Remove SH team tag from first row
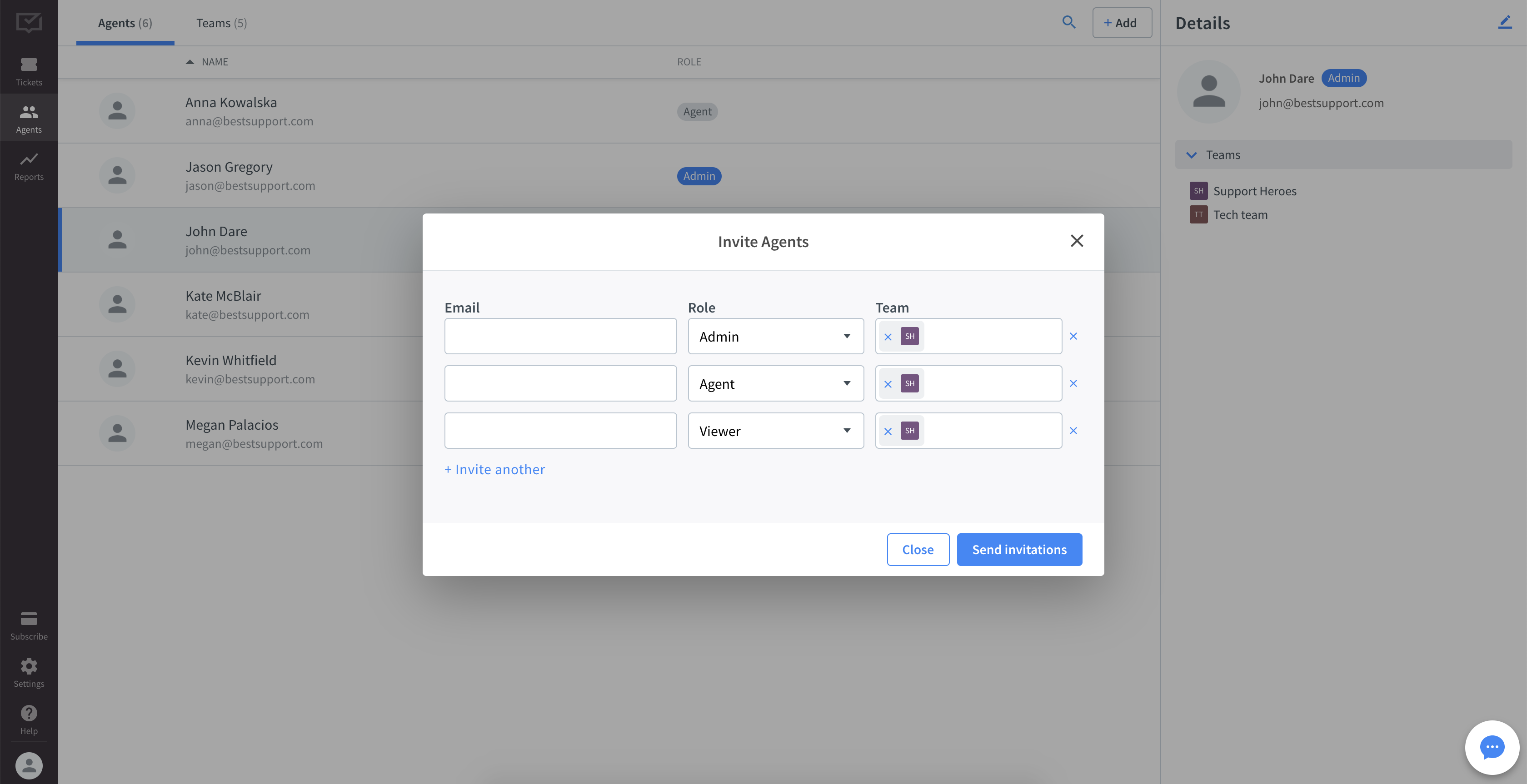Image resolution: width=1527 pixels, height=784 pixels. (888, 336)
